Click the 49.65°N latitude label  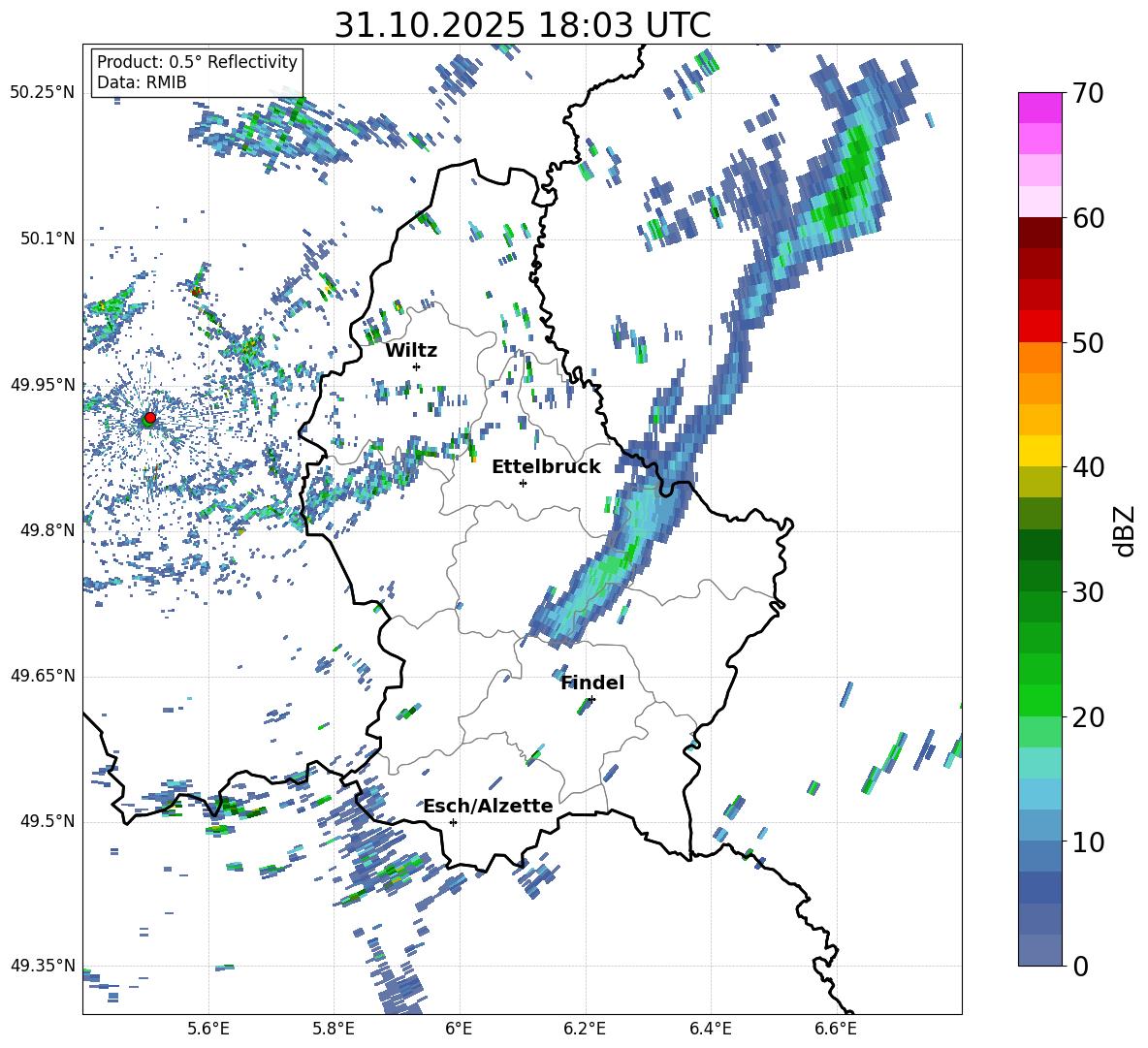(43, 676)
